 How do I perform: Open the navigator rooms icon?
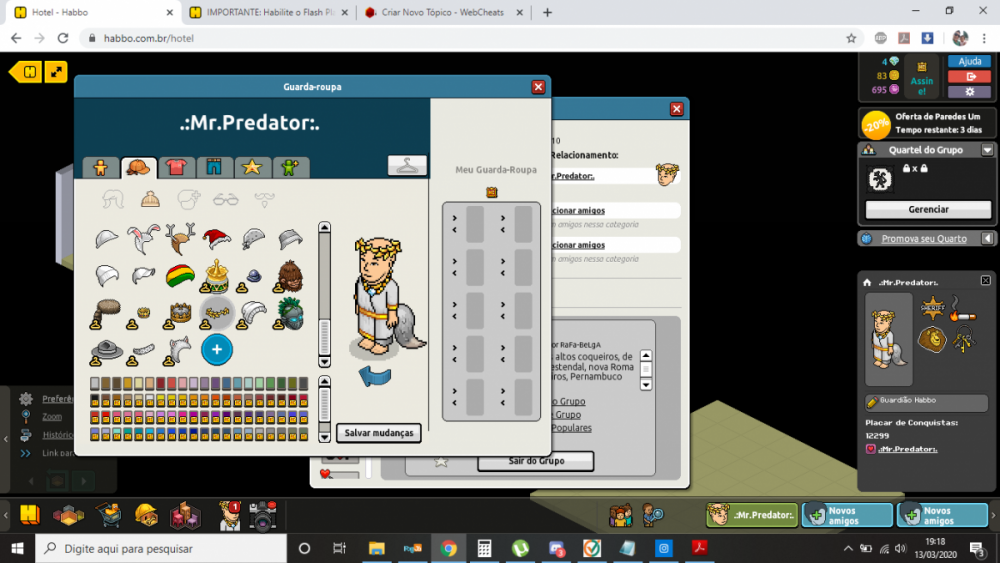click(69, 515)
